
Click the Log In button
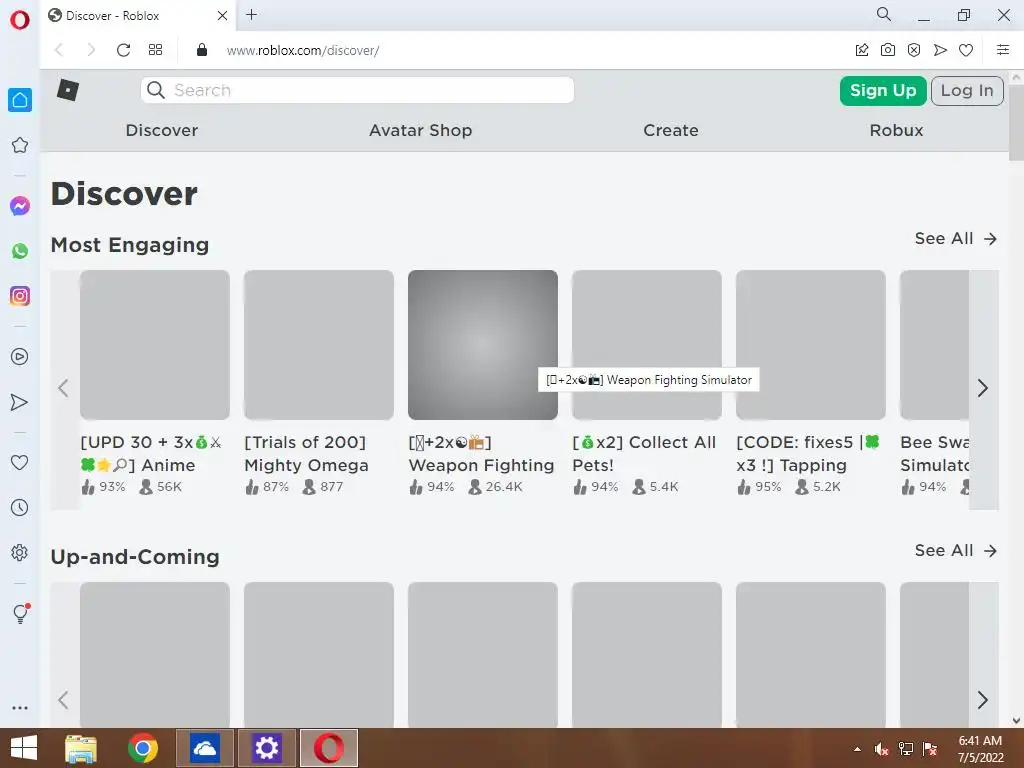tap(967, 91)
